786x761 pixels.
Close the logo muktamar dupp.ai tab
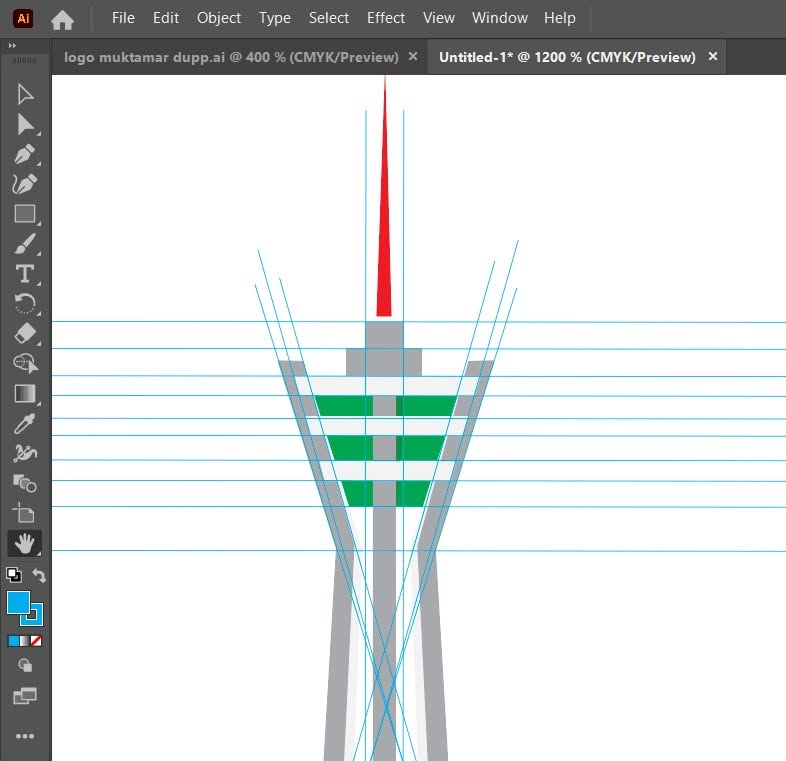(413, 56)
